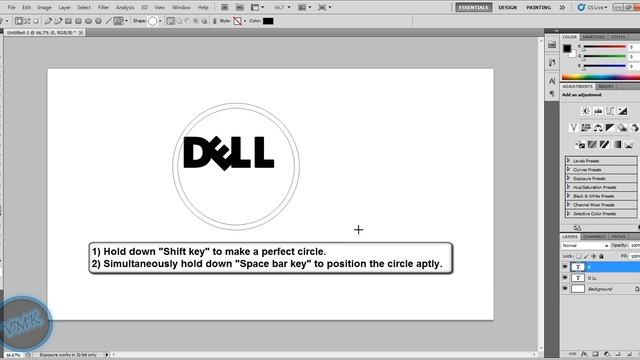
Task: Open the Image menu
Action: coord(44,7)
